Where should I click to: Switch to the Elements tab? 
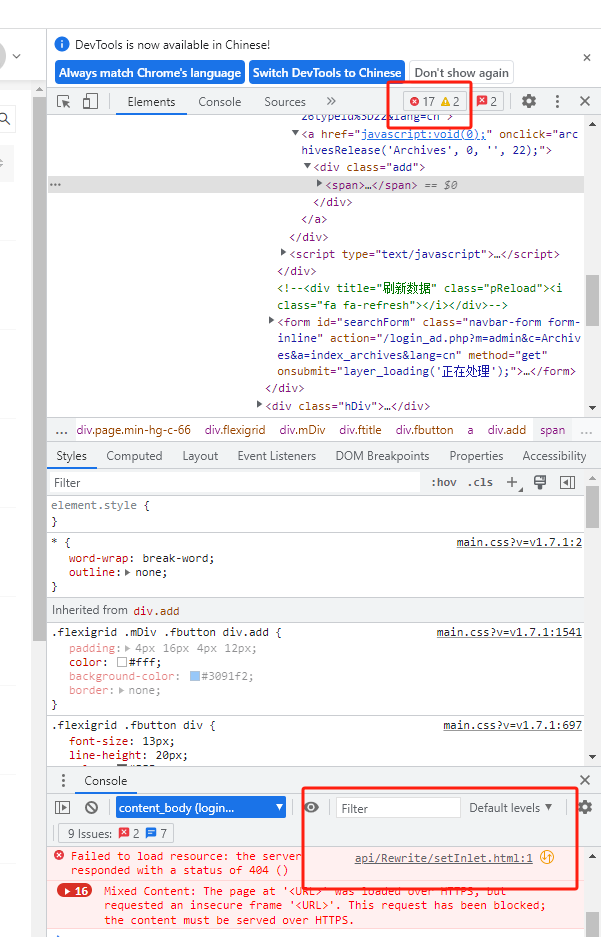(151, 102)
